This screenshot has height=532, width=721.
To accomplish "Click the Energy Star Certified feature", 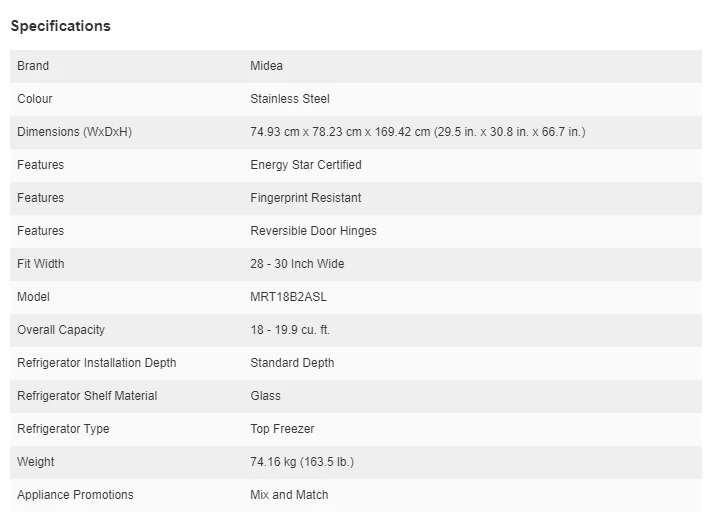I will pos(305,165).
